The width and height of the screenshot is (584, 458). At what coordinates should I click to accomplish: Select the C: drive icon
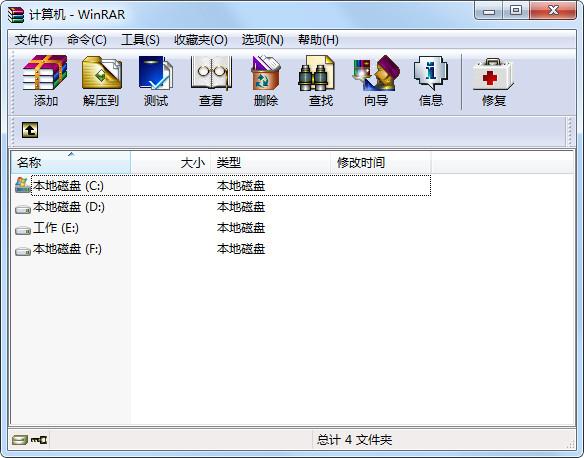23,185
